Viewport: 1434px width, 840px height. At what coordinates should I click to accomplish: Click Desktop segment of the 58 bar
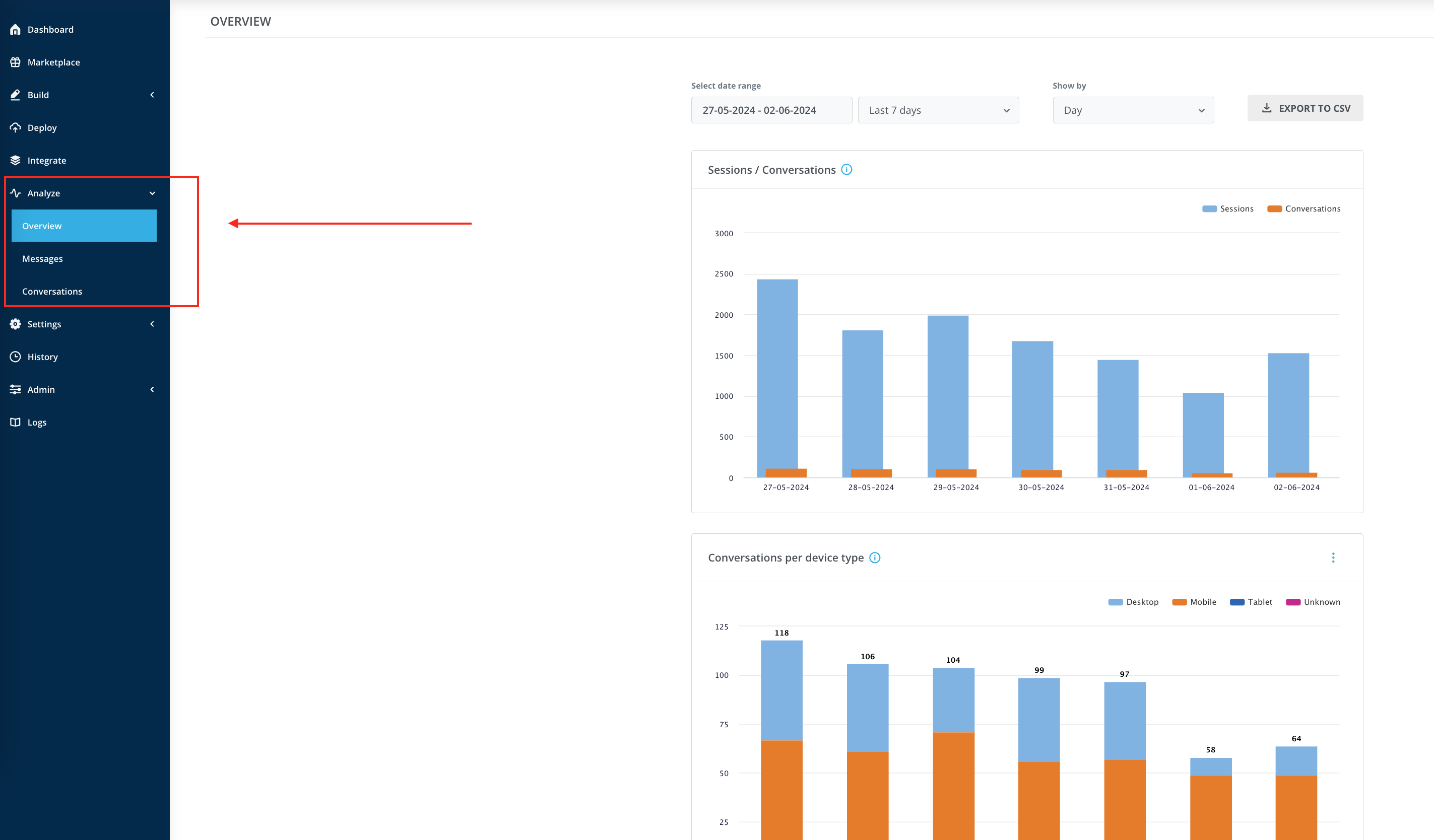(x=1210, y=766)
